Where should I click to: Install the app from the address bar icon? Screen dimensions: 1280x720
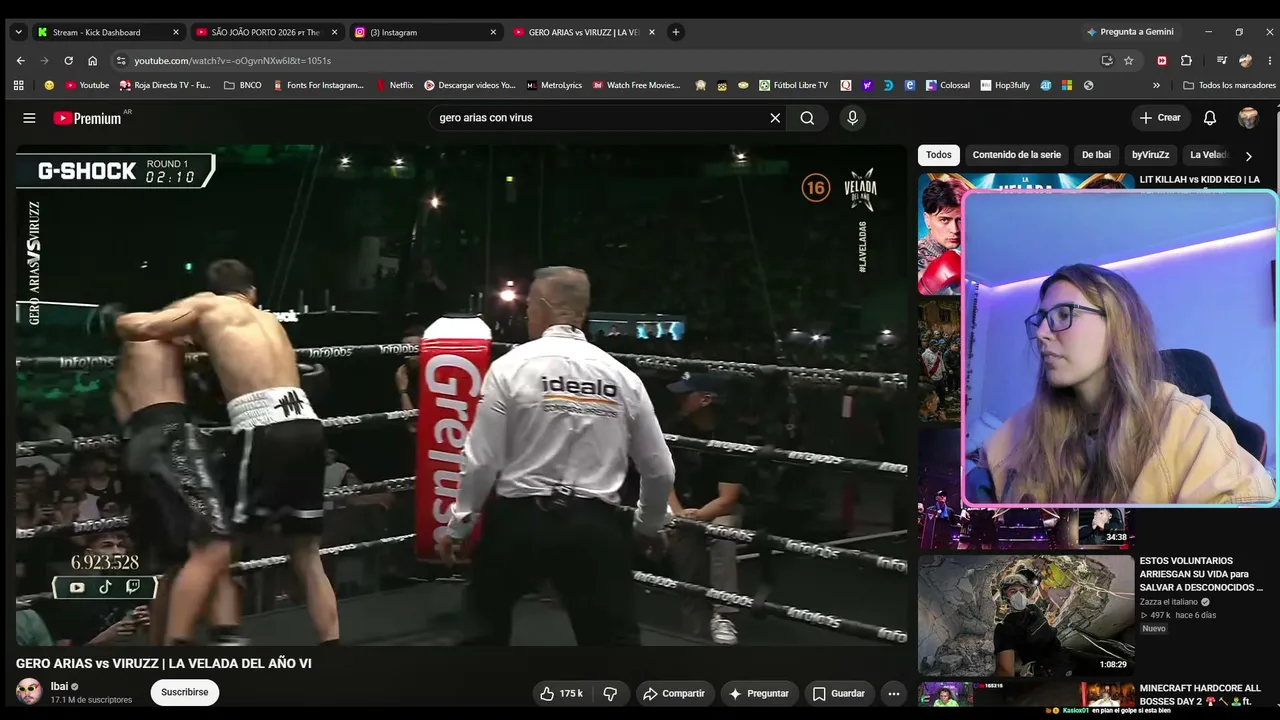coord(1107,60)
